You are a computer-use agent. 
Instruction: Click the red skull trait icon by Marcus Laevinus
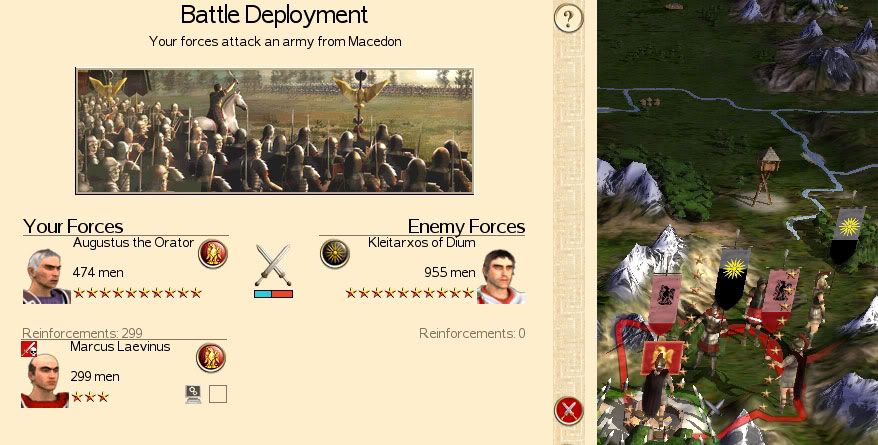pyautogui.click(x=29, y=349)
